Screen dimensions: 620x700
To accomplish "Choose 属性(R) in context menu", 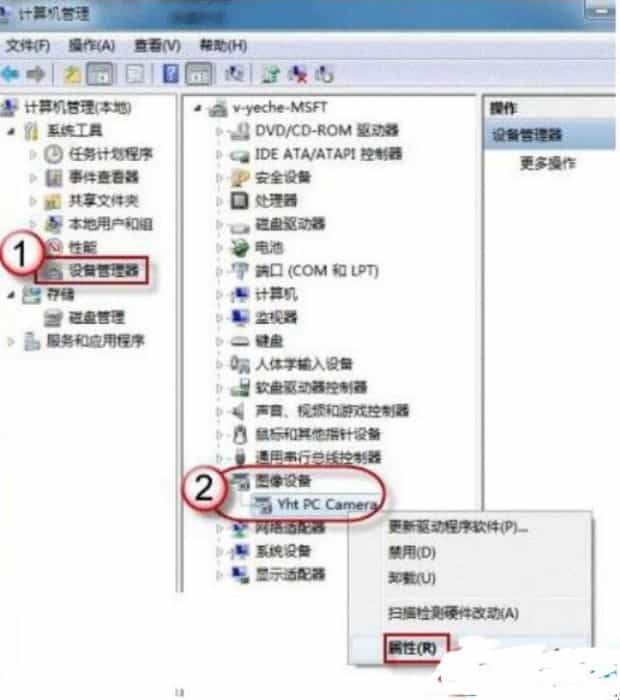I will point(412,648).
